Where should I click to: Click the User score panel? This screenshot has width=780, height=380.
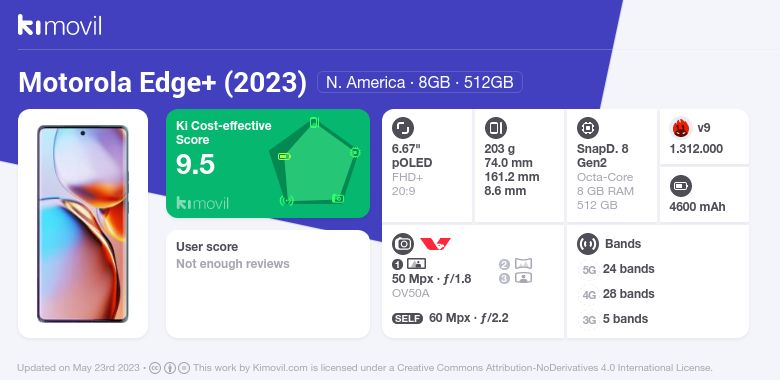pos(268,284)
